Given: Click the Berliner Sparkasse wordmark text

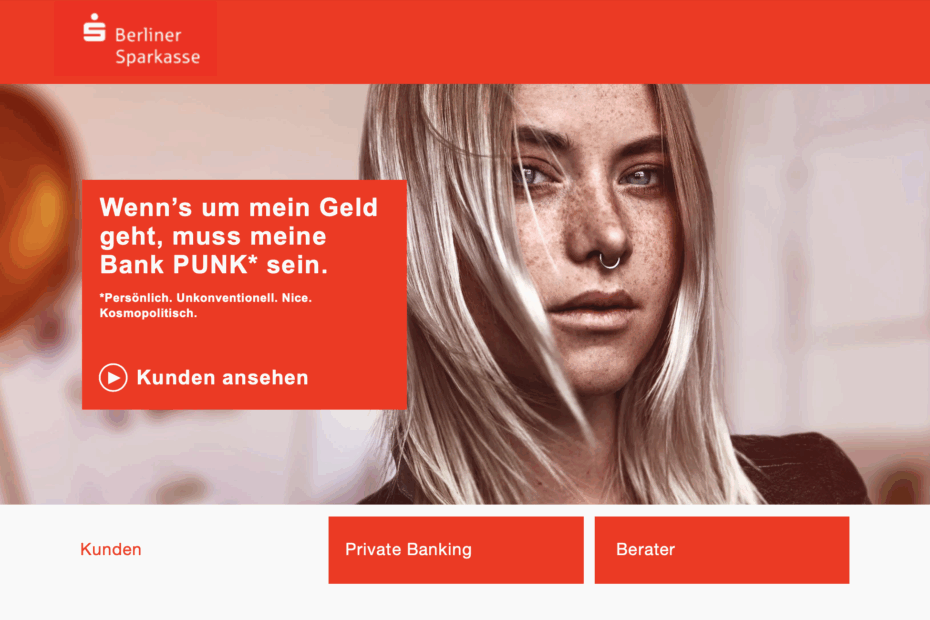Looking at the screenshot, I should pyautogui.click(x=157, y=46).
